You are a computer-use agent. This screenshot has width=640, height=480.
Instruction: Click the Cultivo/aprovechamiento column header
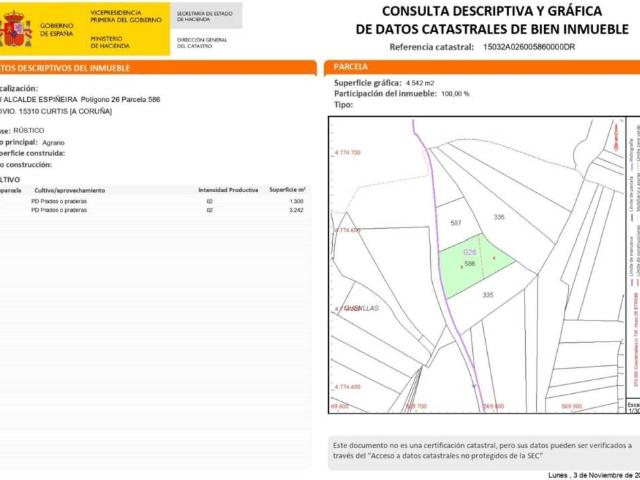tap(69, 190)
